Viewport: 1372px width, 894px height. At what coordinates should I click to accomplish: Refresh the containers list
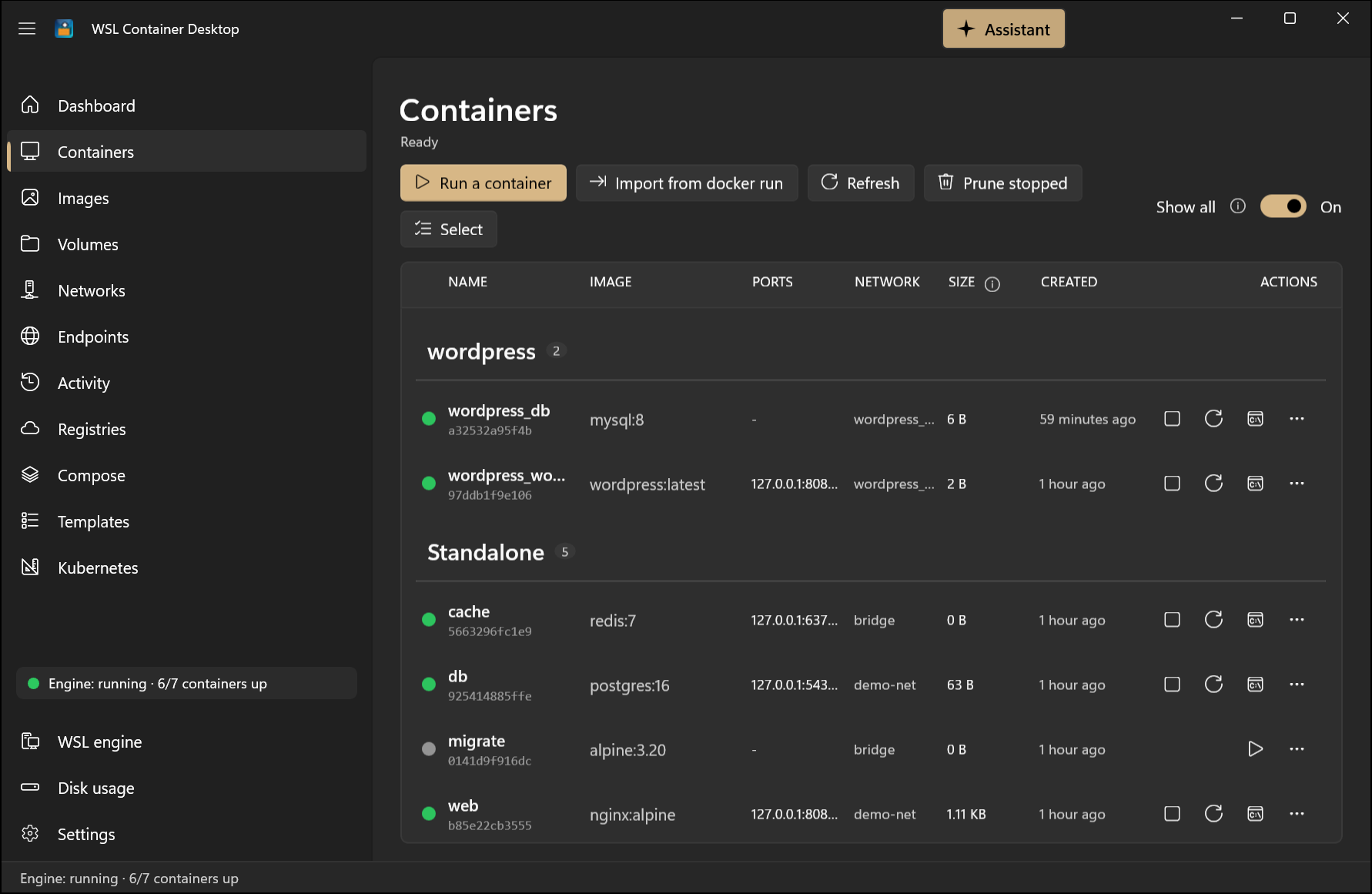pos(861,183)
